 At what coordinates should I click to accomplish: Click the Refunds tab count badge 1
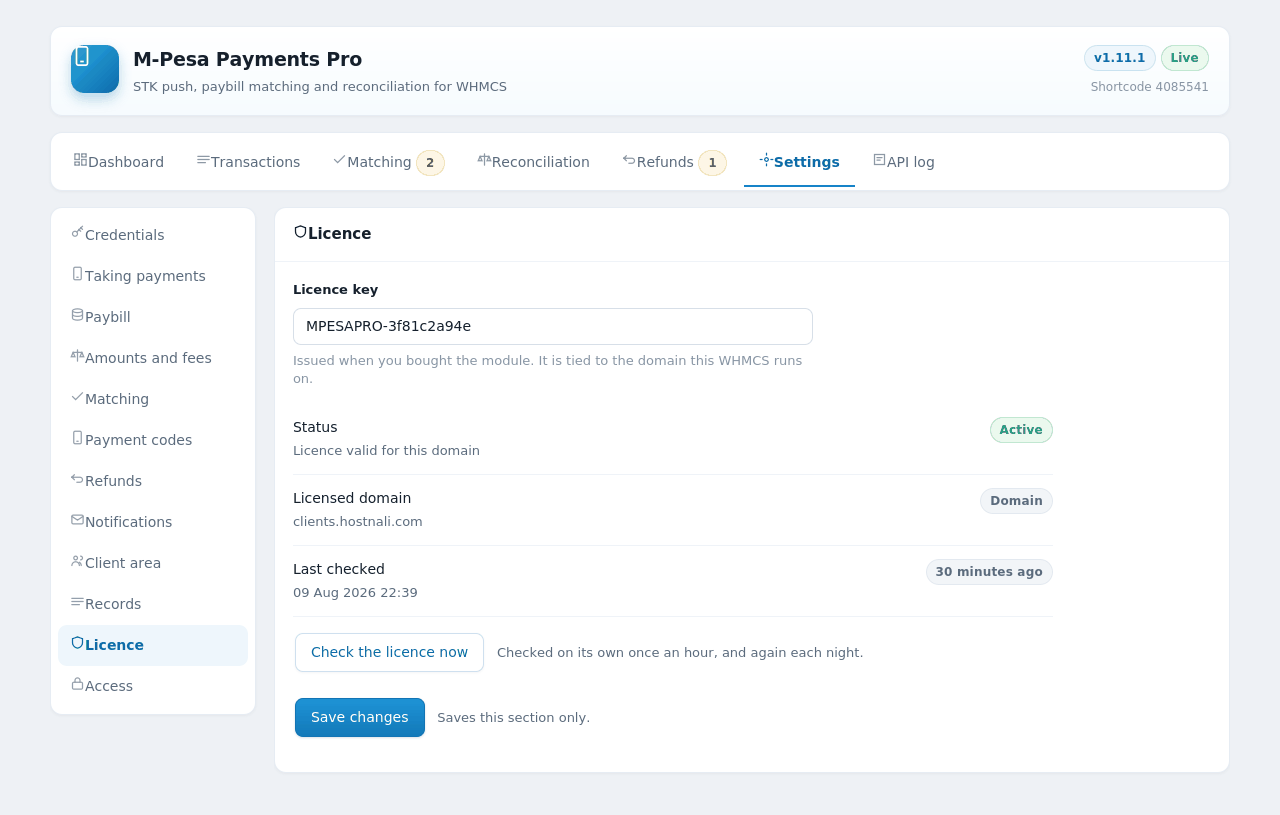coord(712,163)
